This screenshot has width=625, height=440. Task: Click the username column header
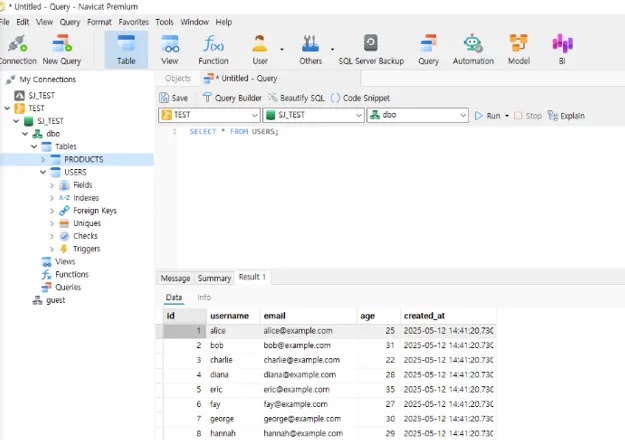coord(234,316)
